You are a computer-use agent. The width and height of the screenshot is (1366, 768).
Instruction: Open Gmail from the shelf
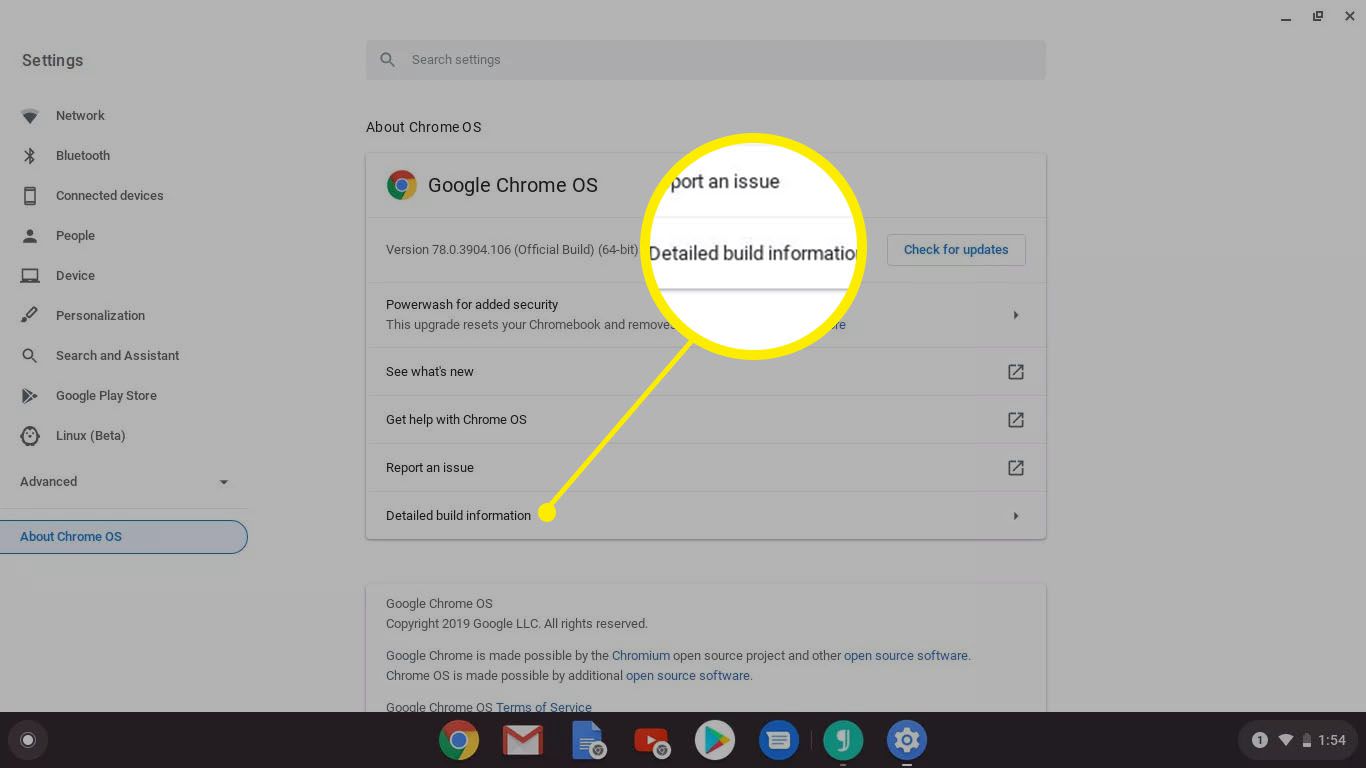(x=523, y=740)
